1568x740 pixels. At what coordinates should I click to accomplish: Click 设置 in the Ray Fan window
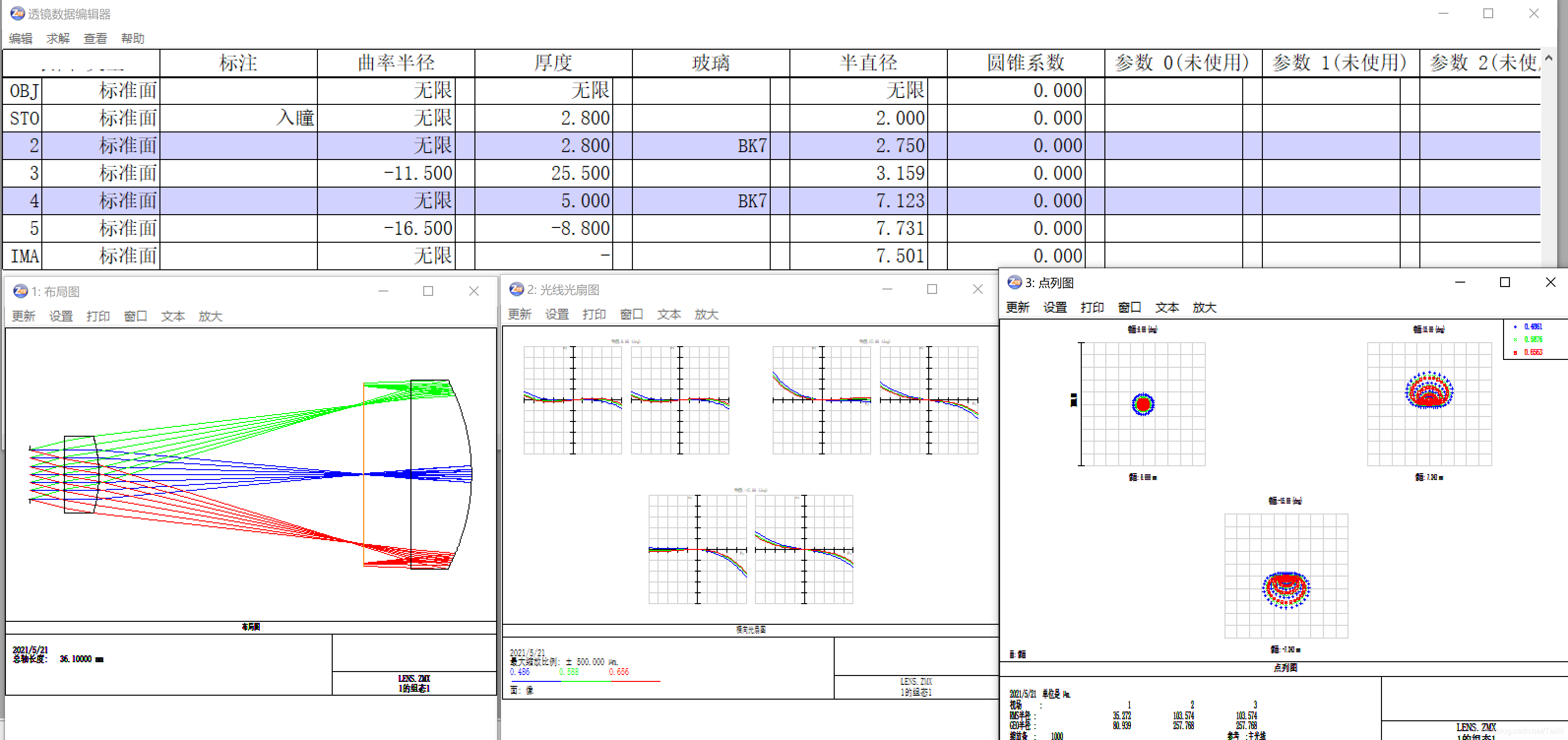(x=556, y=314)
